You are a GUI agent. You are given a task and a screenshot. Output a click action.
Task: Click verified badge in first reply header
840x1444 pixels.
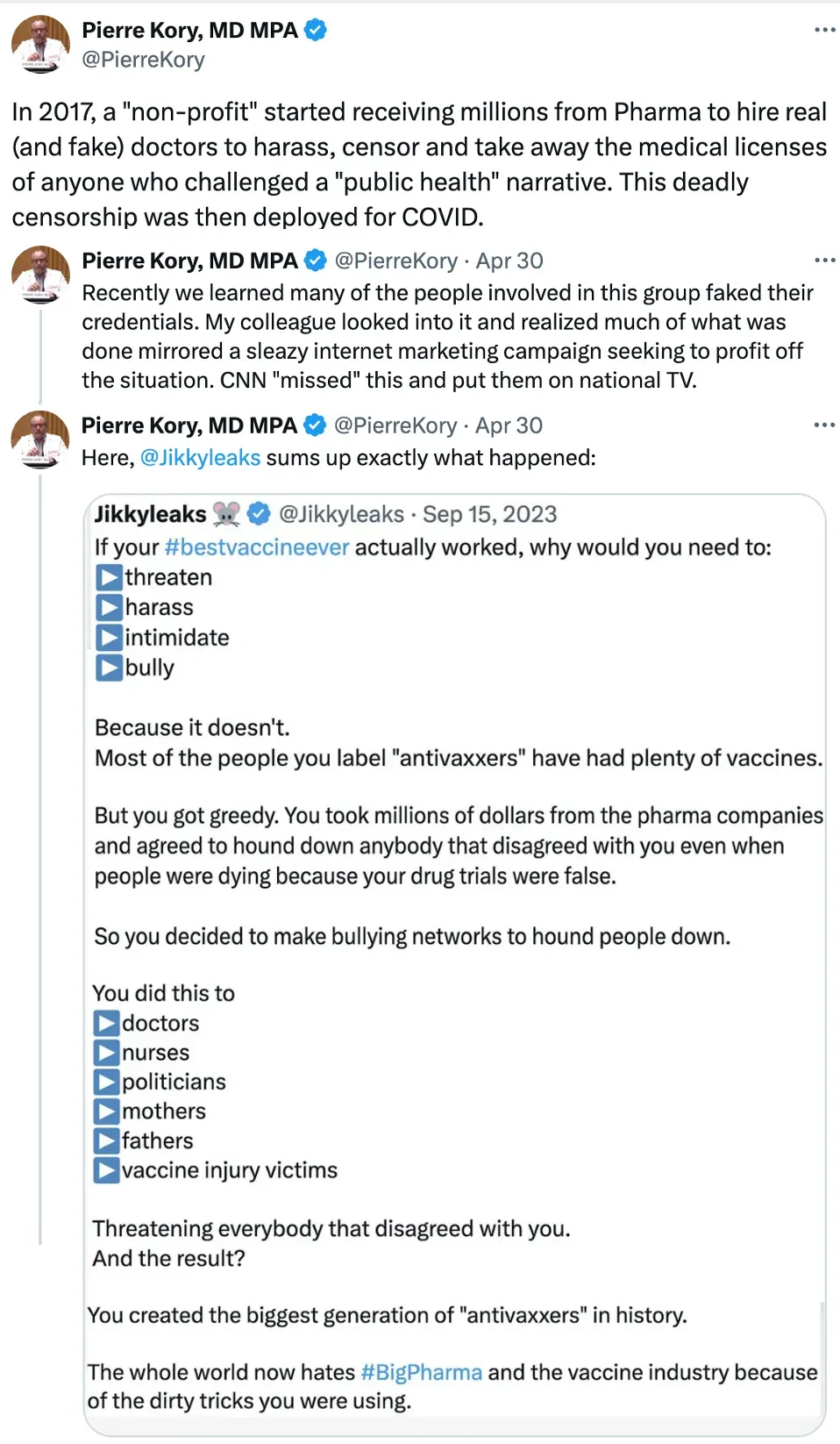click(x=316, y=261)
